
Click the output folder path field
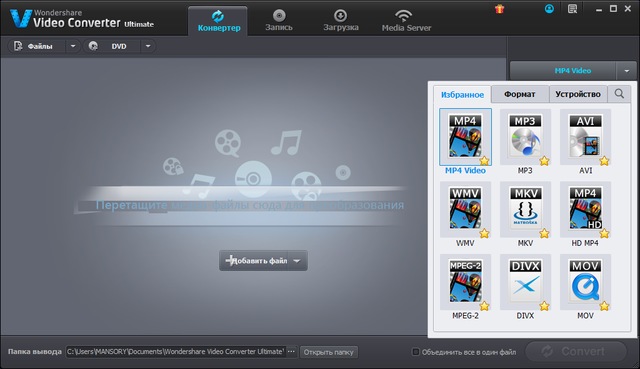coord(176,351)
